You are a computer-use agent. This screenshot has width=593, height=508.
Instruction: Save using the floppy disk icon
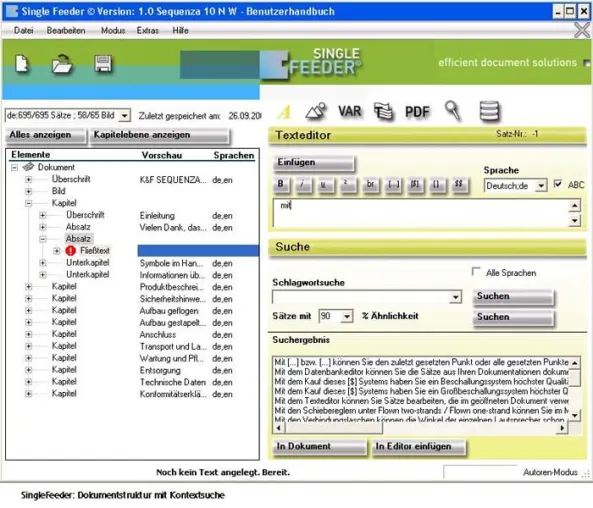[103, 63]
